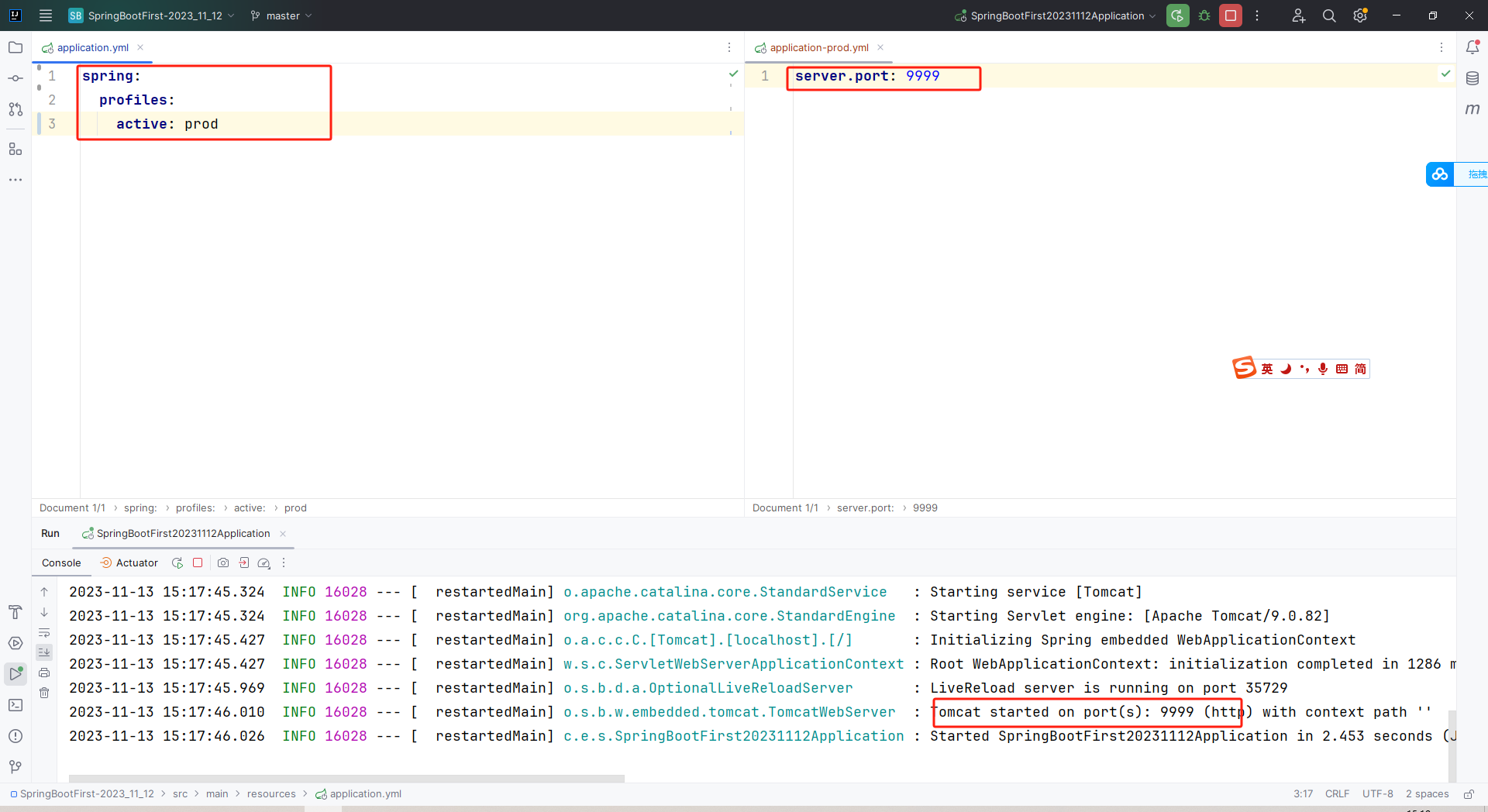
Task: Open the run configuration dropdown
Action: (1056, 15)
